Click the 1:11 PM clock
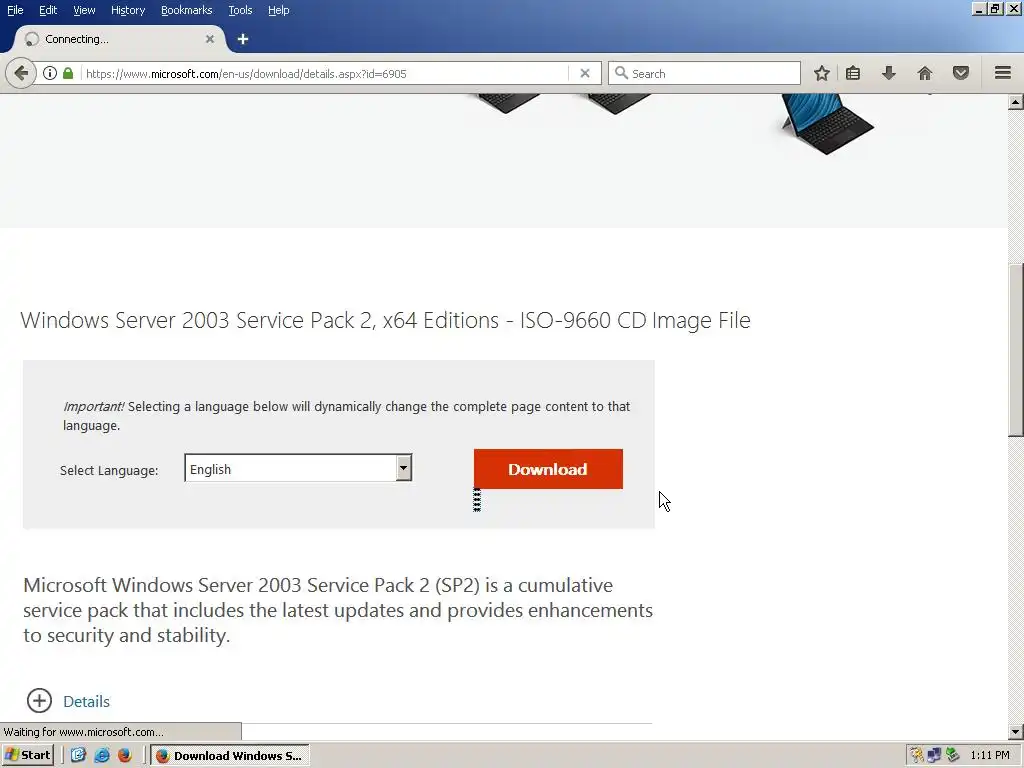 tap(990, 755)
